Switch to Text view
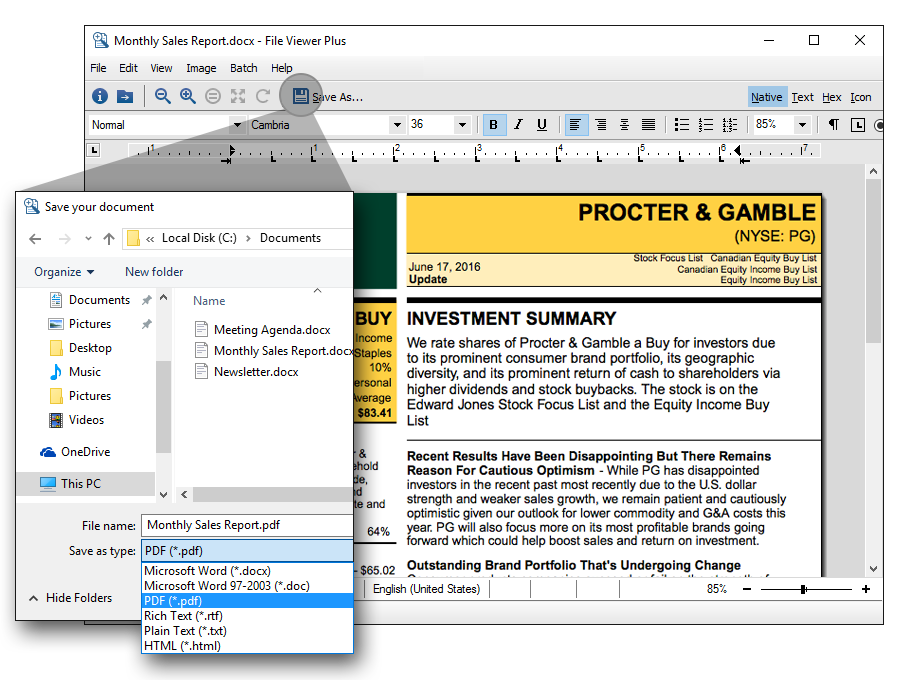The width and height of the screenshot is (908, 680). 803,97
